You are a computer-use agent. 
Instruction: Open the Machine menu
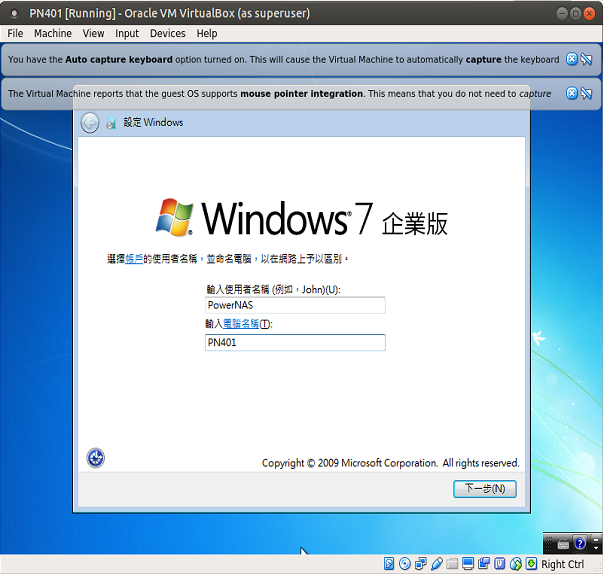53,33
